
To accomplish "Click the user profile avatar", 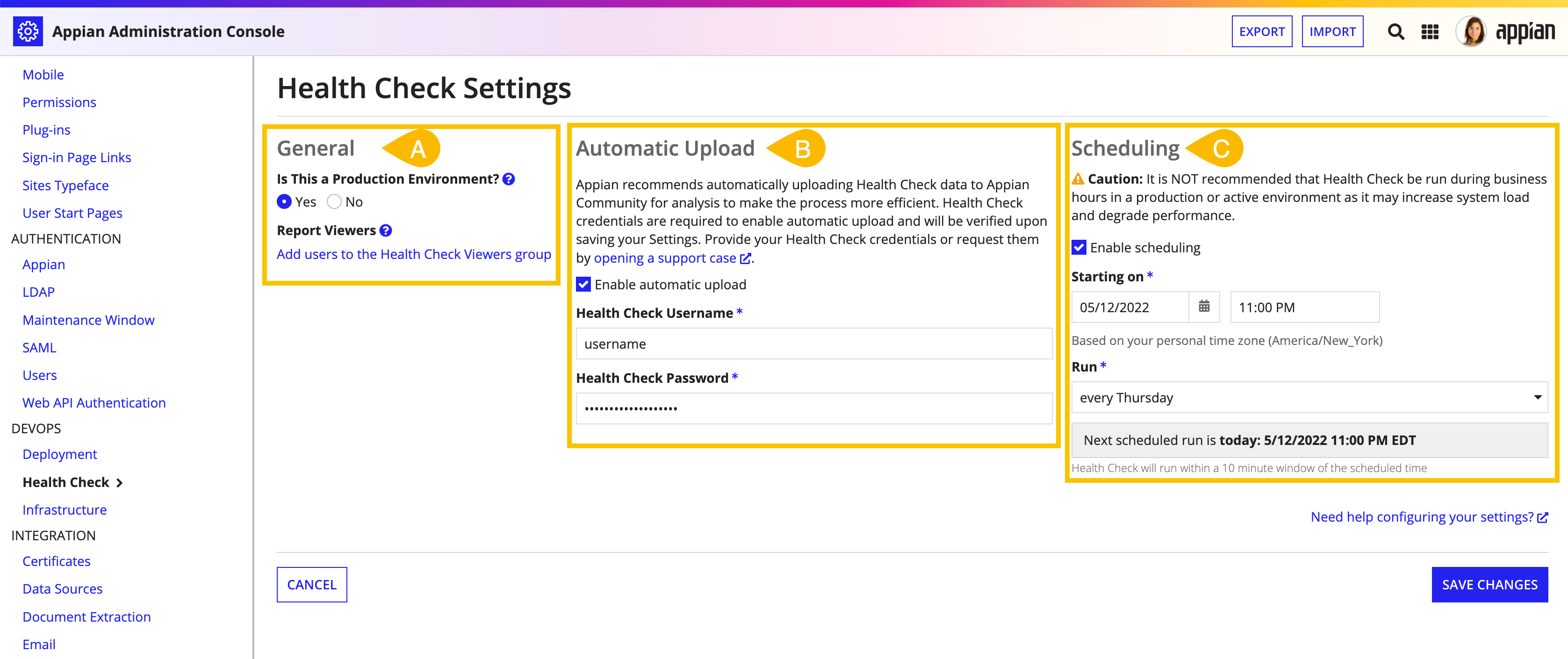I will (1471, 32).
